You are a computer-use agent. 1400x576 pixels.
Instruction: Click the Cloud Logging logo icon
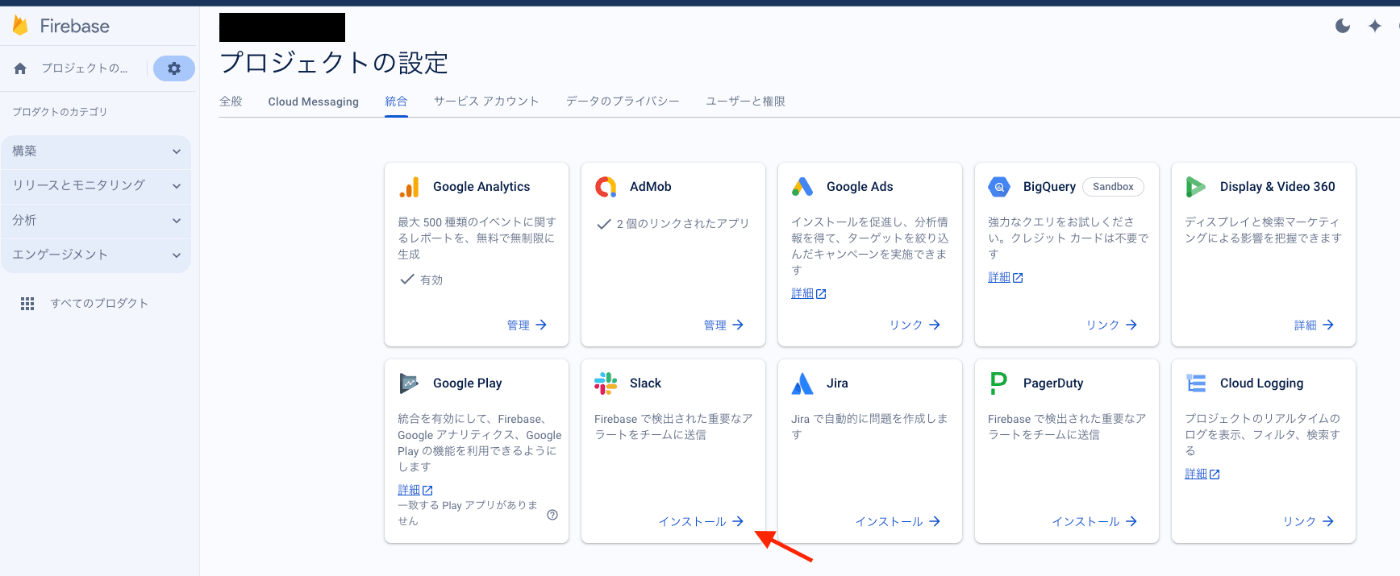1196,383
